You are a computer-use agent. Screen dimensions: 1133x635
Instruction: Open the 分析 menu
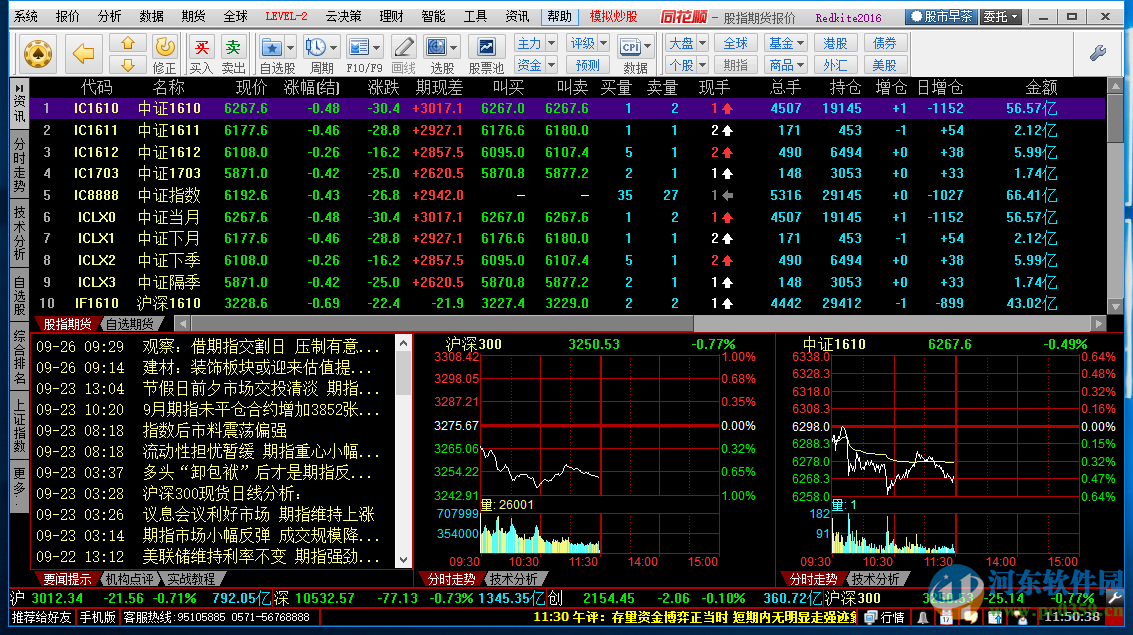click(110, 17)
